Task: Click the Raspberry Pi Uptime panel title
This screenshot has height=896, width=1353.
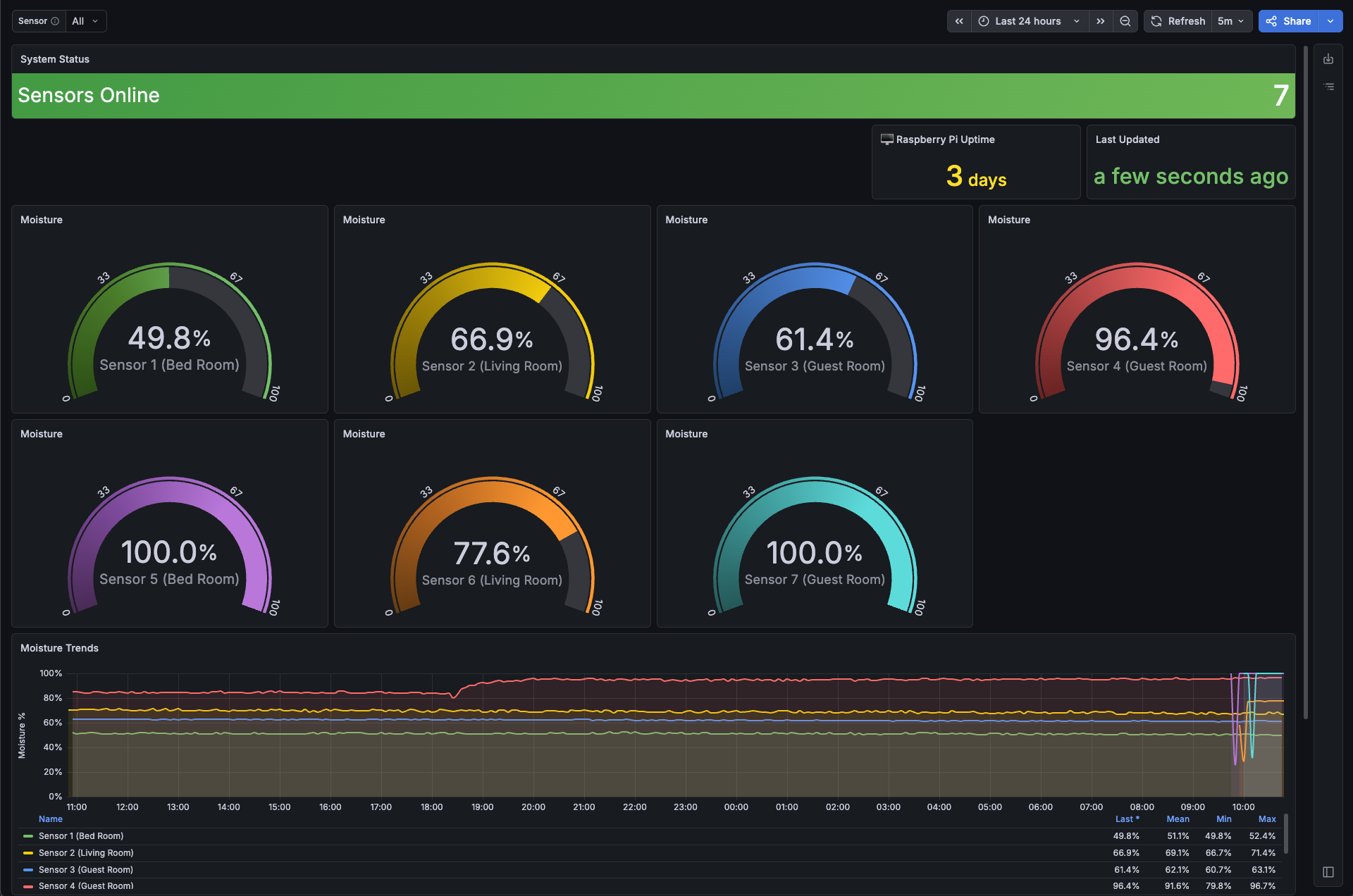Action: click(945, 139)
